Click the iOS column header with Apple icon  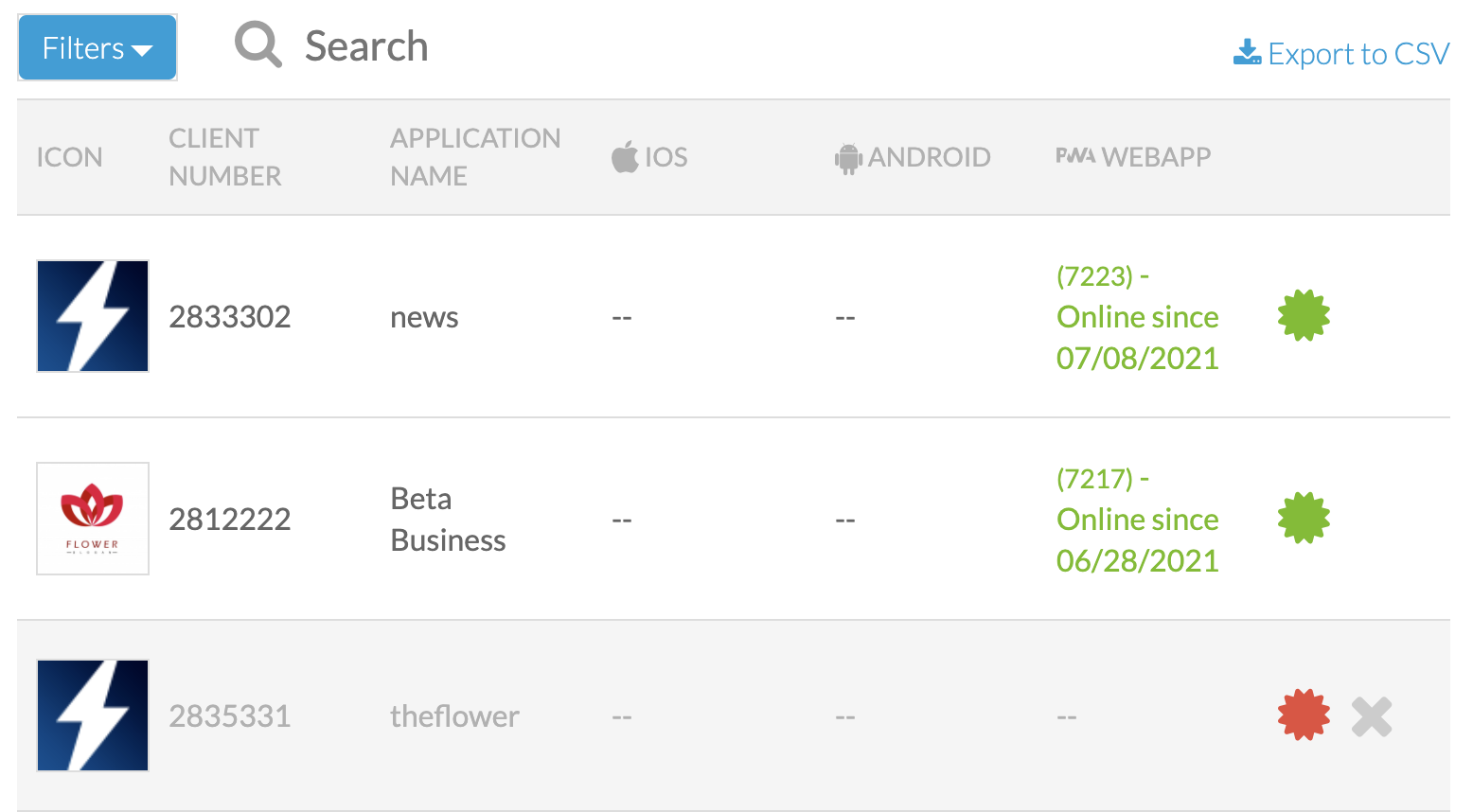click(x=649, y=157)
